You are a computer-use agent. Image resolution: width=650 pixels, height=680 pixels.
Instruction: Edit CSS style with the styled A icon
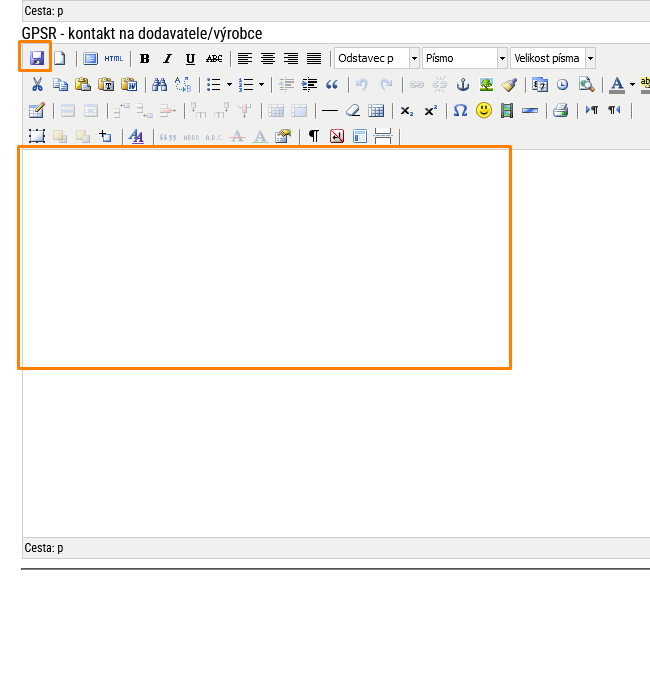pyautogui.click(x=136, y=137)
